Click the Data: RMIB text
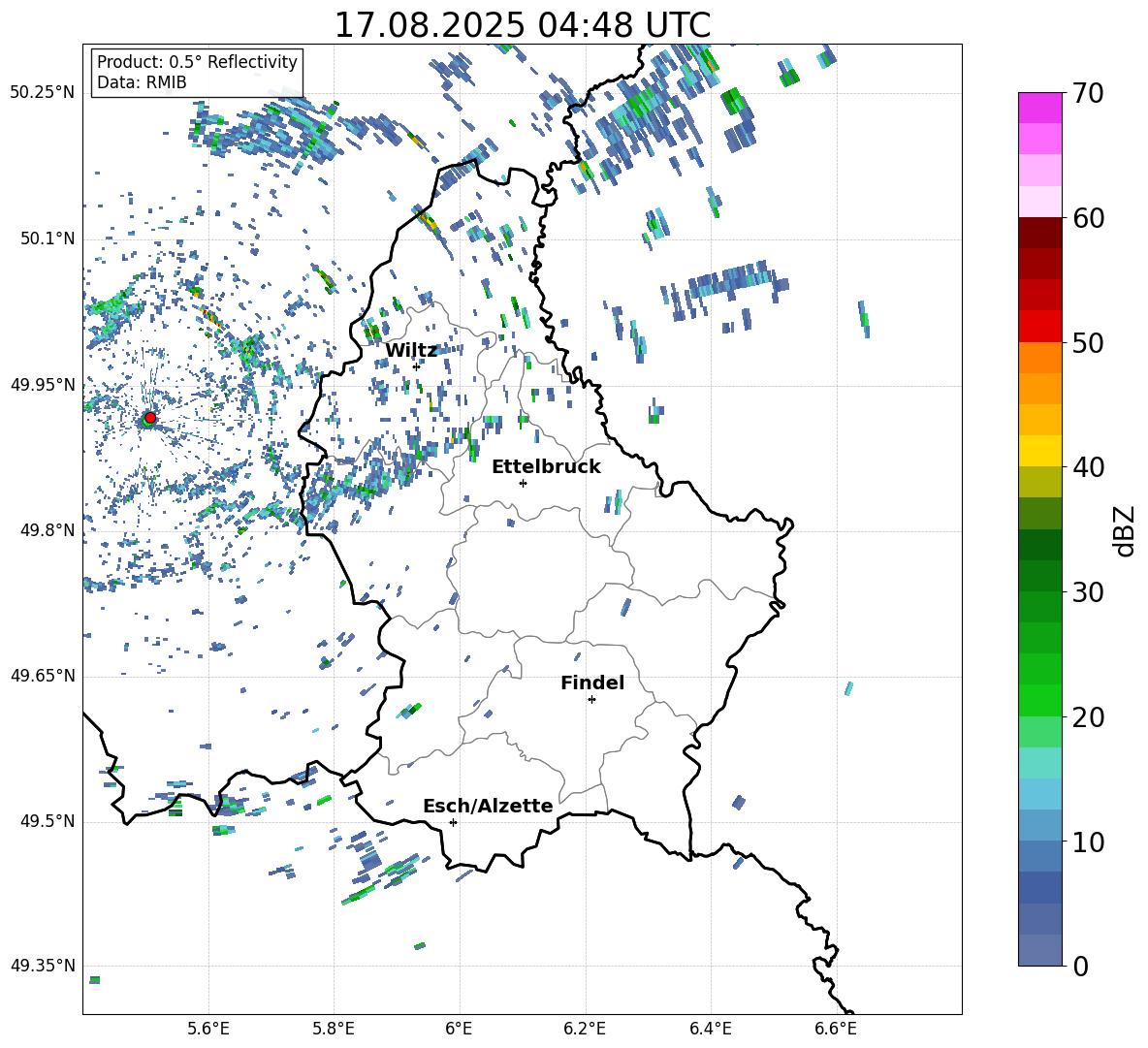This screenshot has width=1148, height=1048. coord(142,82)
